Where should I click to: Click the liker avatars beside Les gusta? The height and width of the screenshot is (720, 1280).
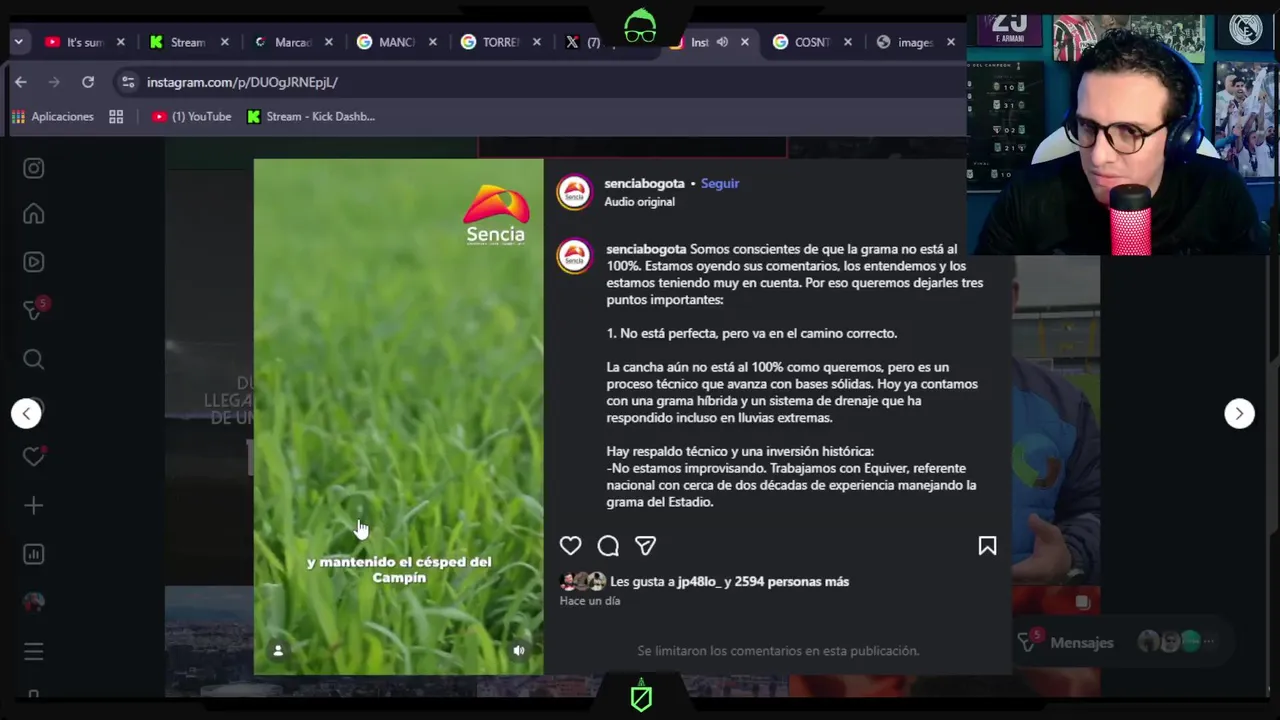pyautogui.click(x=583, y=582)
